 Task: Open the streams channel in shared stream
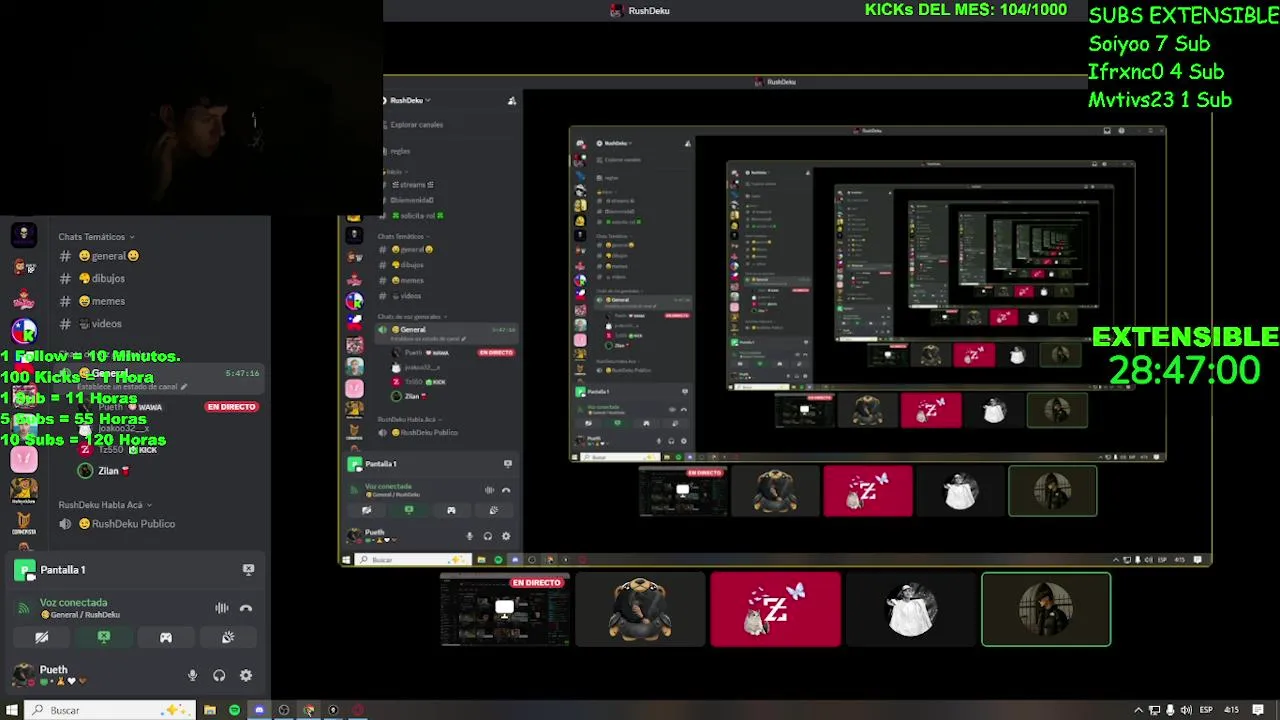(412, 185)
